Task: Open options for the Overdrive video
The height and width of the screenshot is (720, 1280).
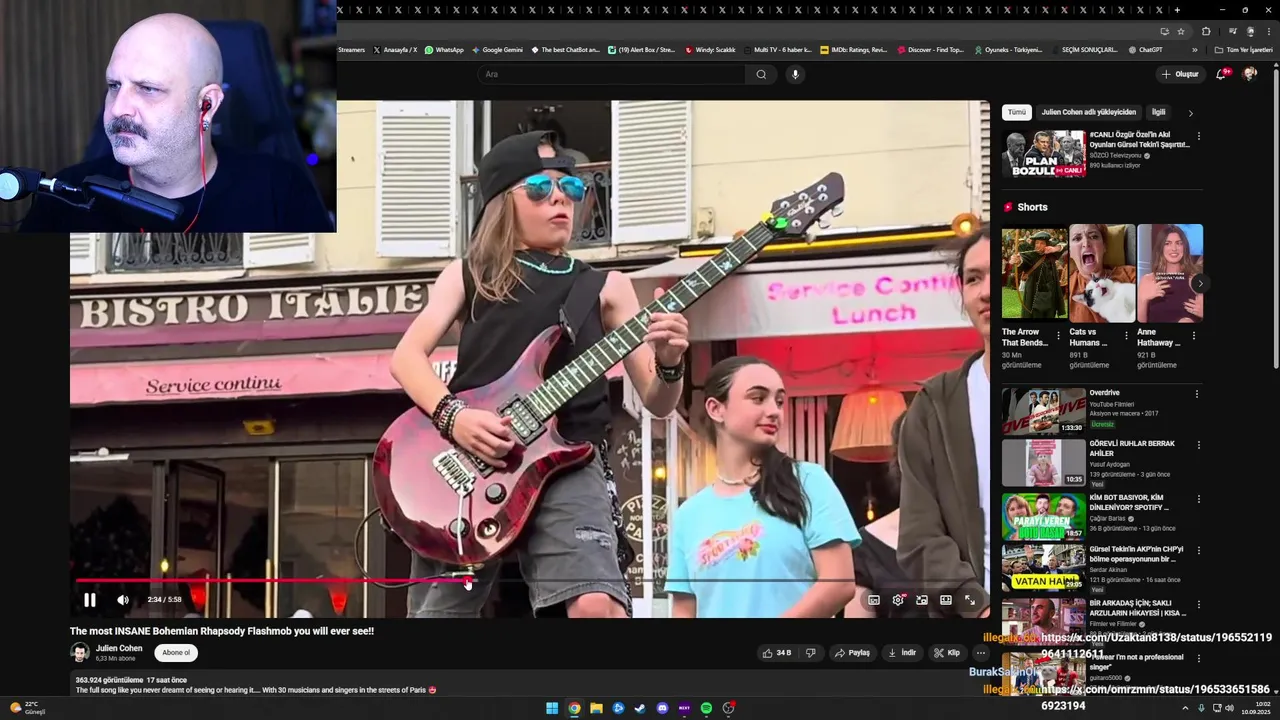Action: coord(1197,394)
